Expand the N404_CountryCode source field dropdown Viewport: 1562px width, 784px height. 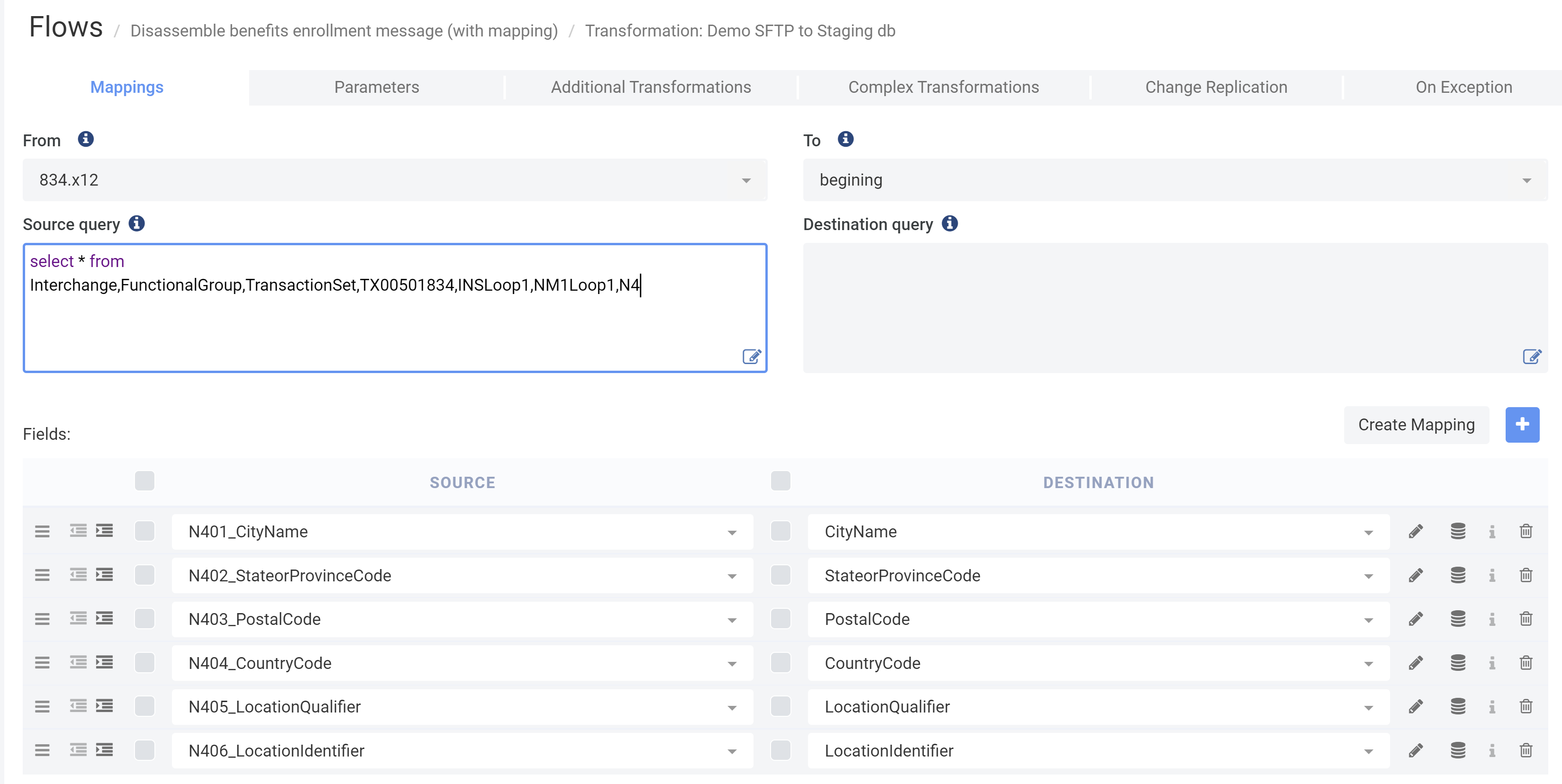[x=732, y=664]
